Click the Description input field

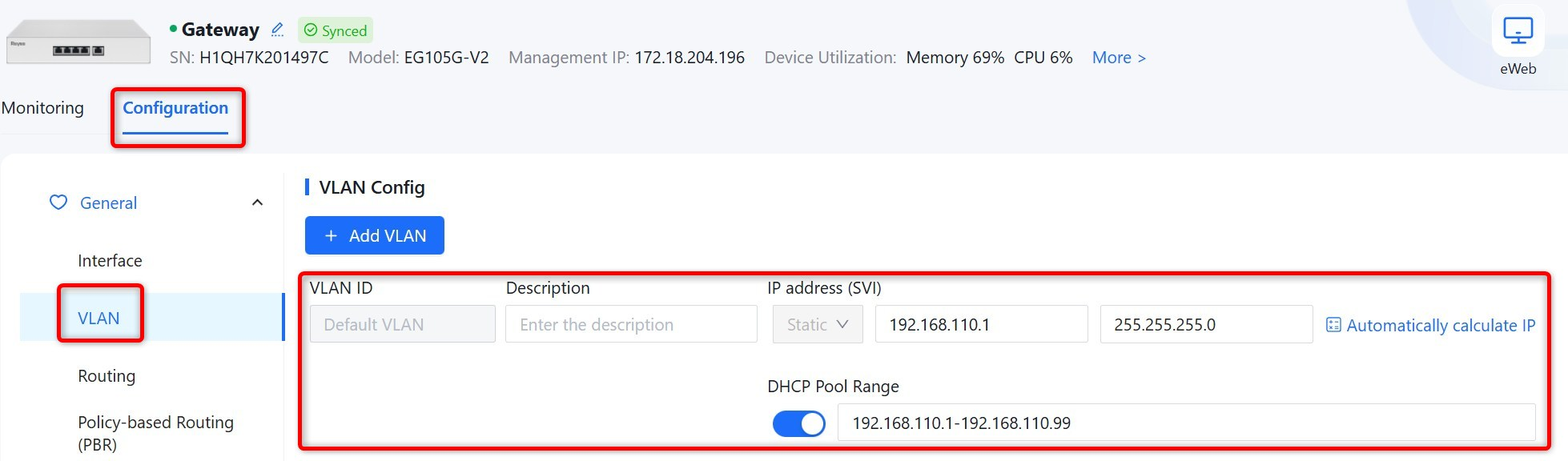pos(631,324)
